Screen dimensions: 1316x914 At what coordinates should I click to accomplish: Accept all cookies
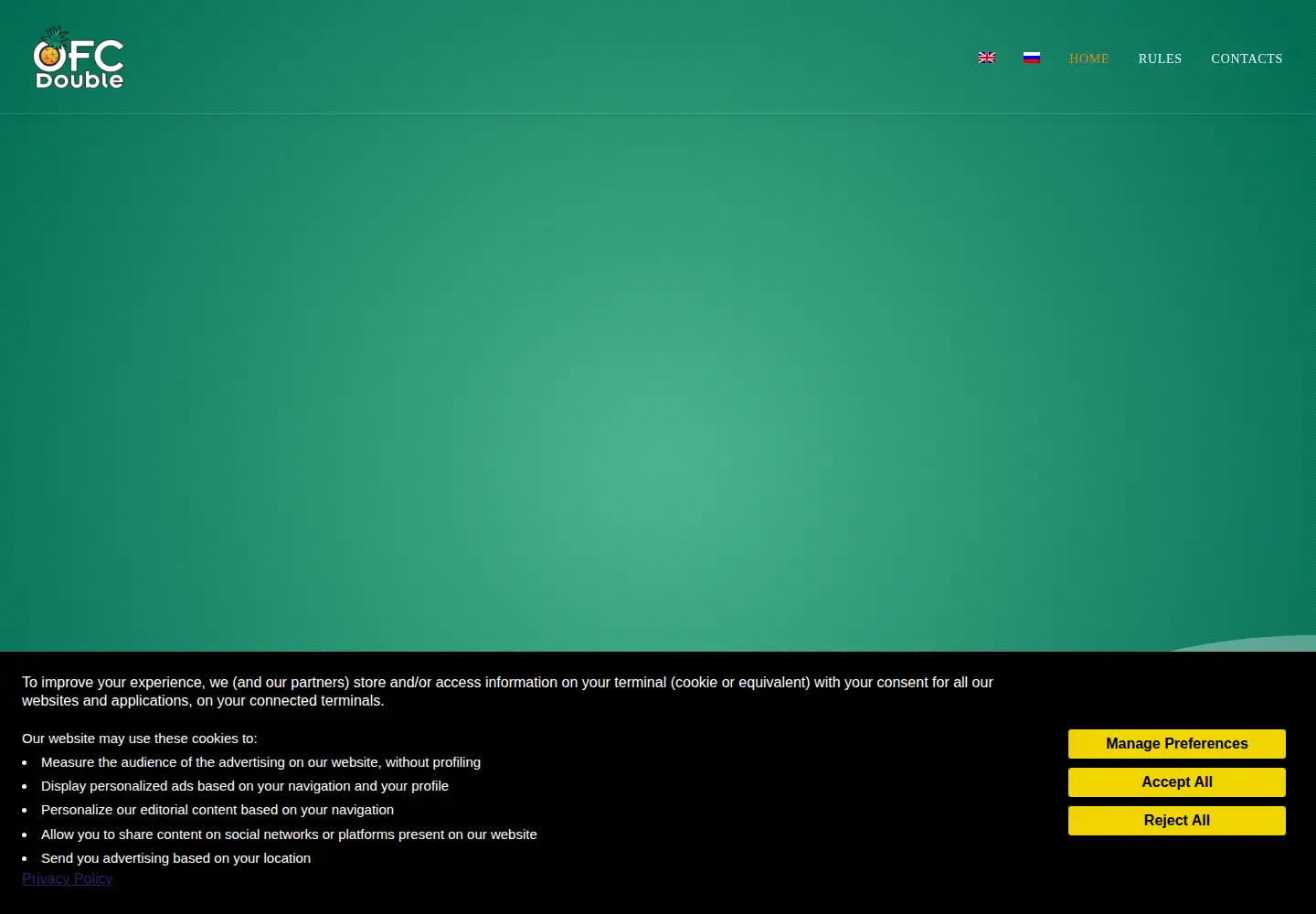coord(1177,782)
